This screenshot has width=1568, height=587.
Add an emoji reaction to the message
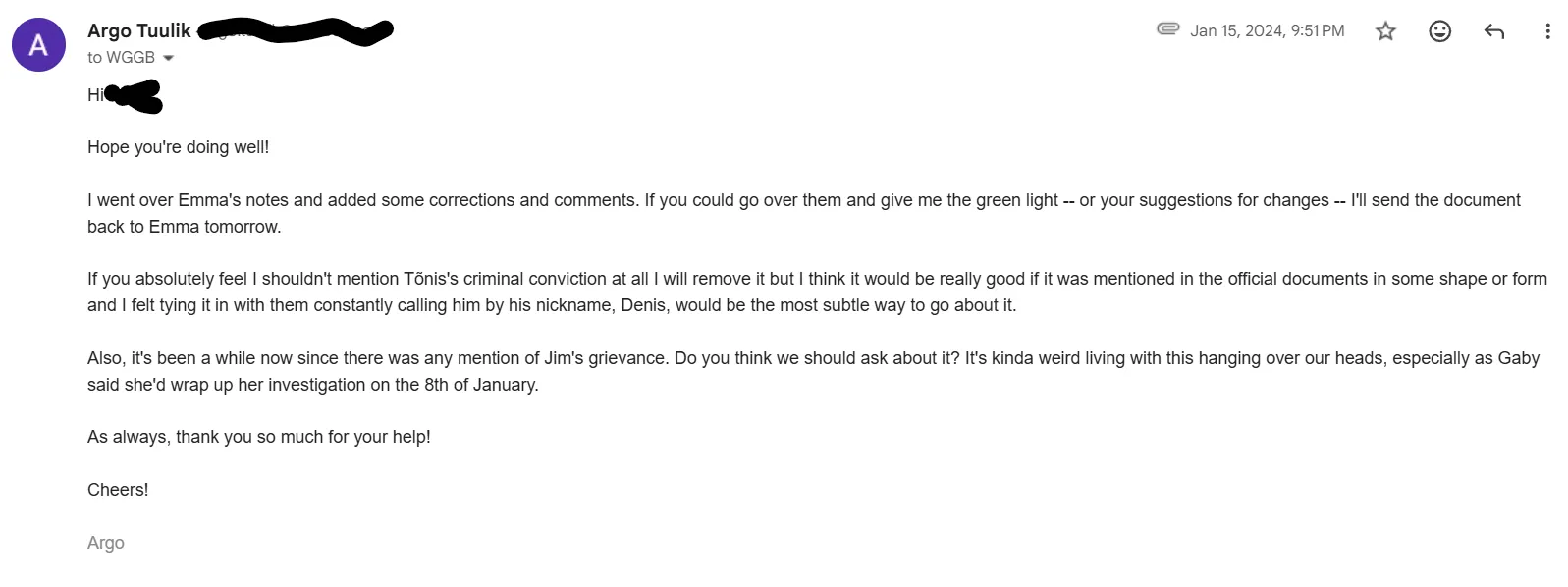pyautogui.click(x=1439, y=31)
